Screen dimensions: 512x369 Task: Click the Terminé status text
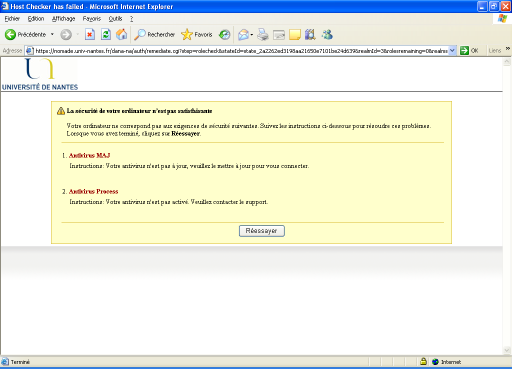(x=20, y=362)
